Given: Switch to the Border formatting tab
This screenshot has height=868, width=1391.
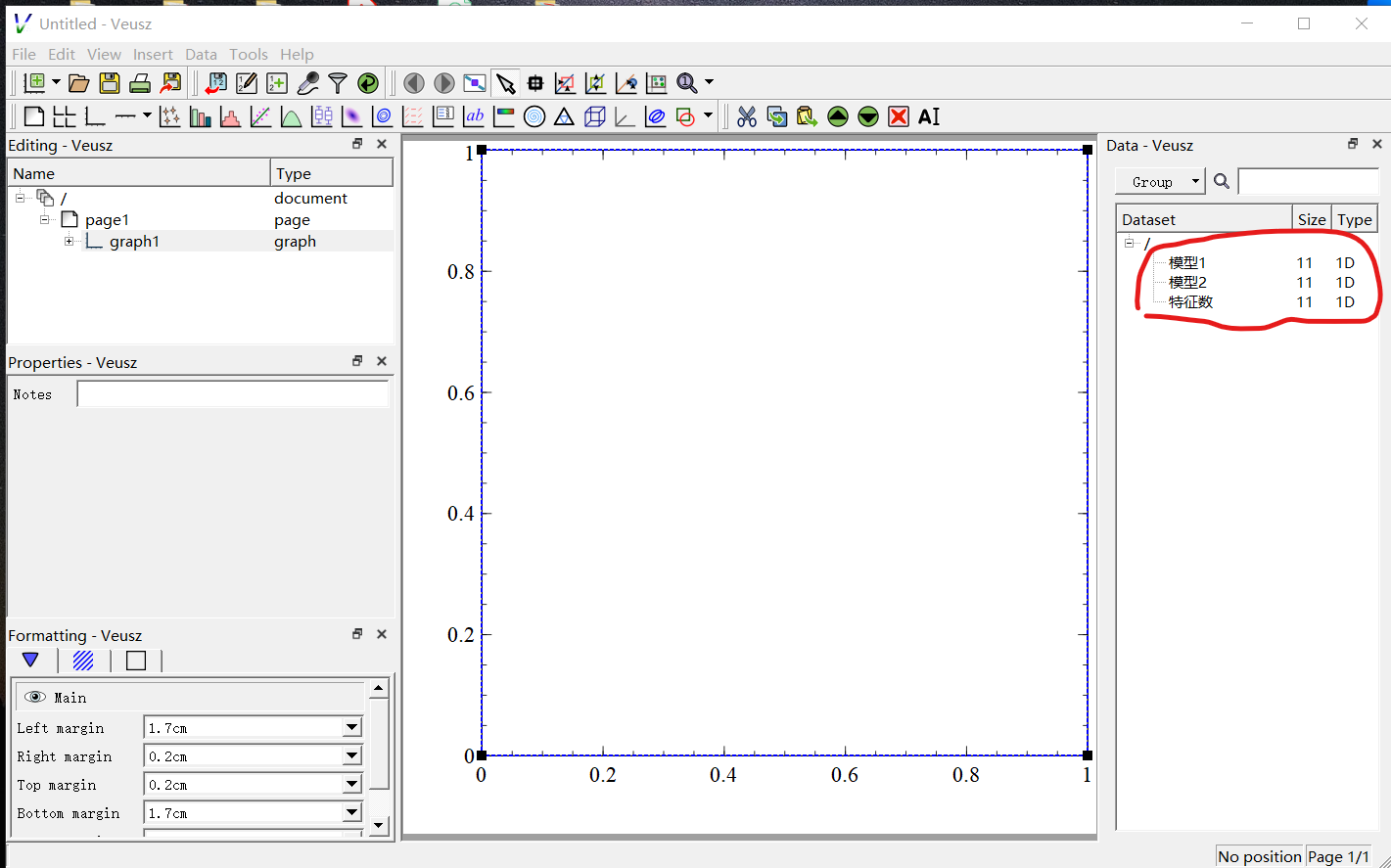Looking at the screenshot, I should tap(136, 661).
